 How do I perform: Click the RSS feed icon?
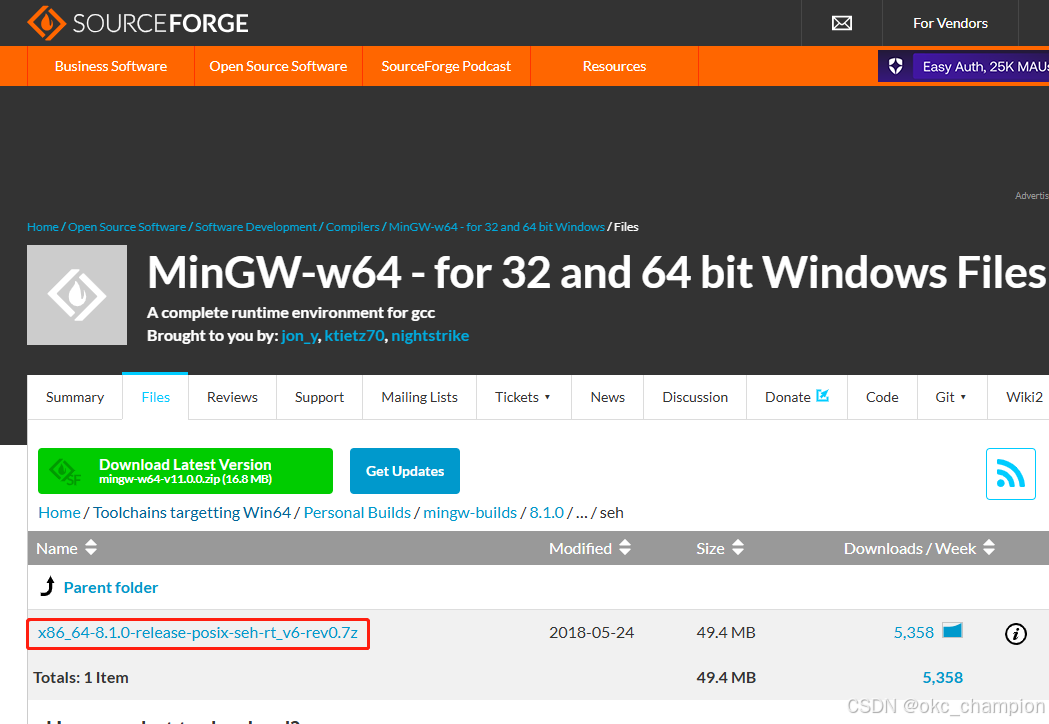point(1010,471)
